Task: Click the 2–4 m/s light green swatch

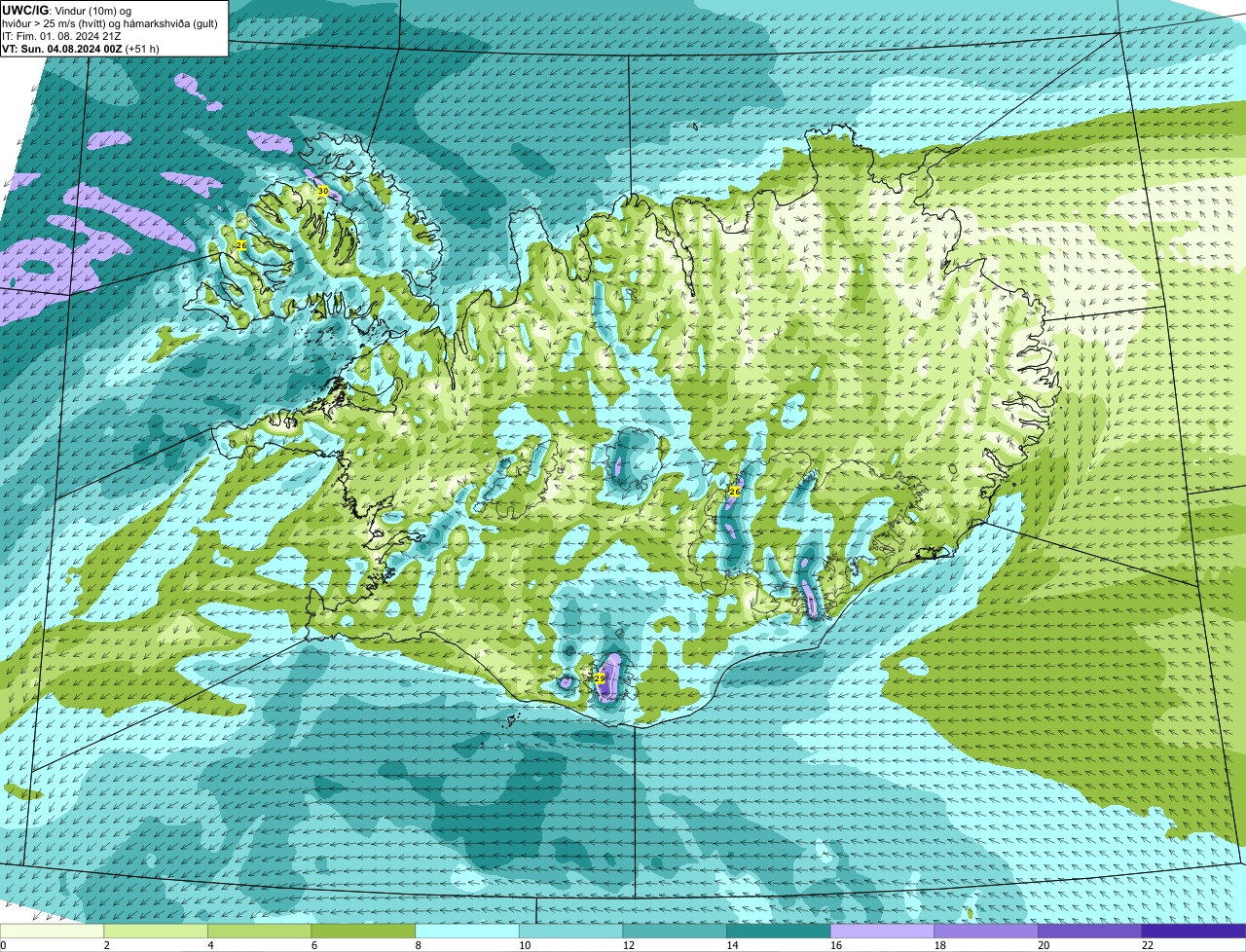Action: point(156,931)
